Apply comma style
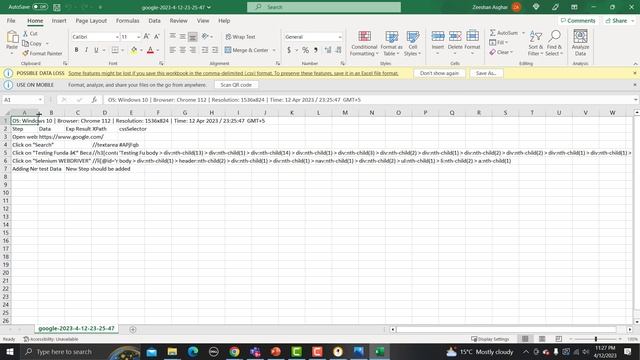This screenshot has width=640, height=360. 316,50
